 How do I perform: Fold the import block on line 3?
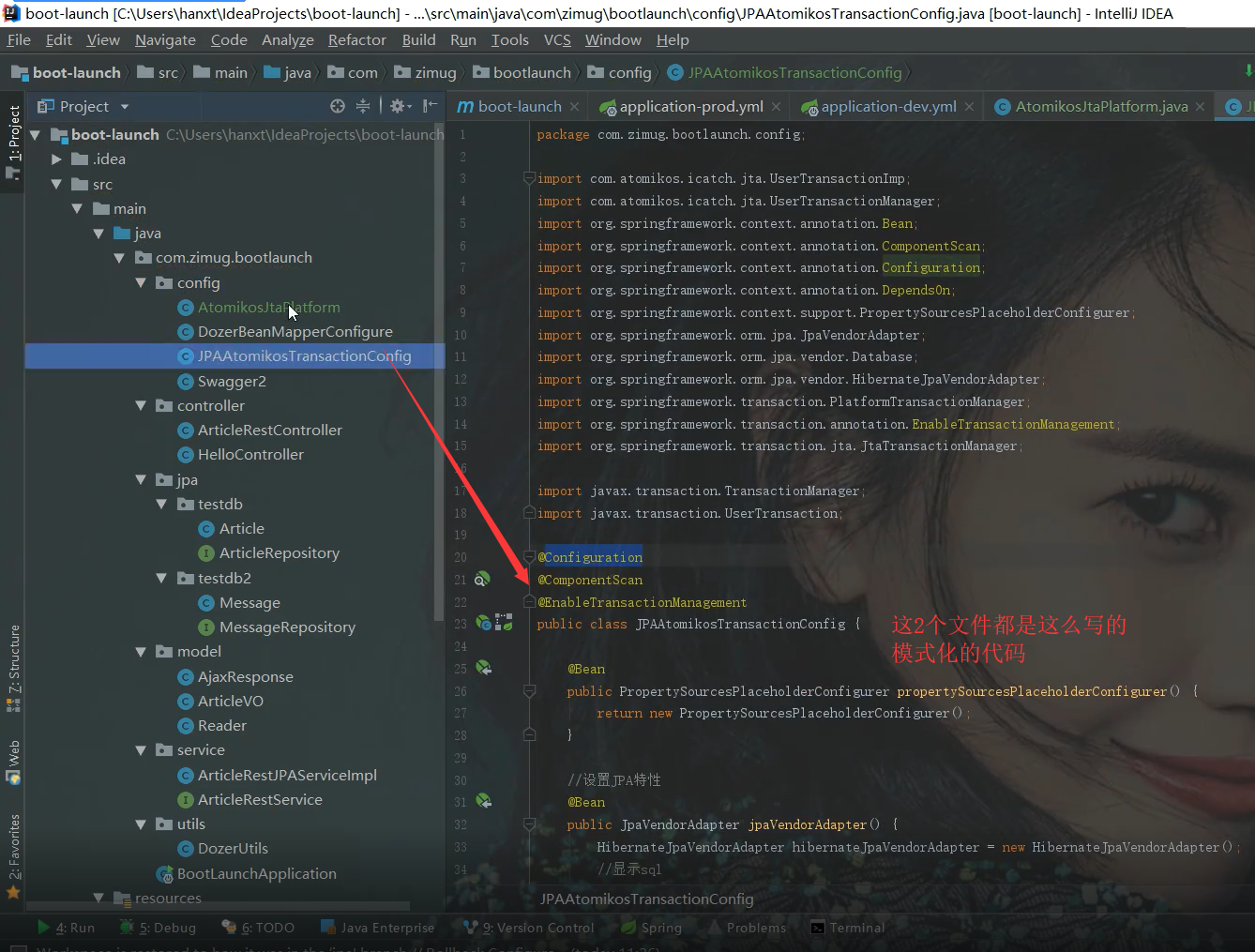pos(529,178)
